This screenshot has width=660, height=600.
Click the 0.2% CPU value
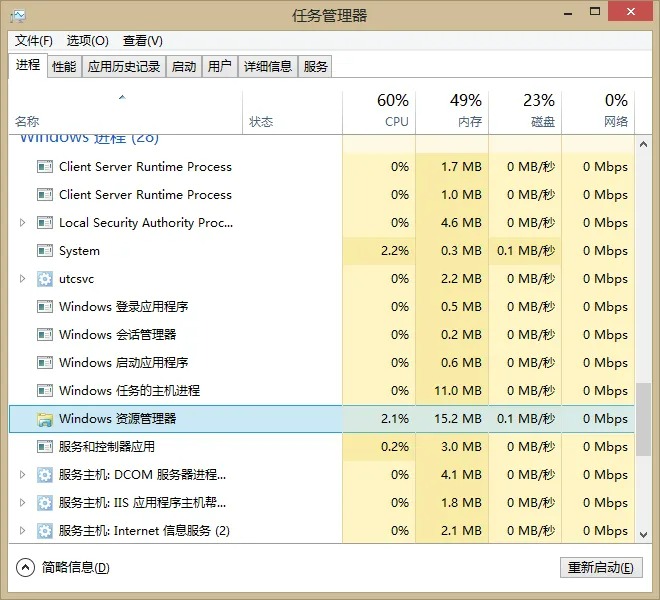tap(395, 446)
